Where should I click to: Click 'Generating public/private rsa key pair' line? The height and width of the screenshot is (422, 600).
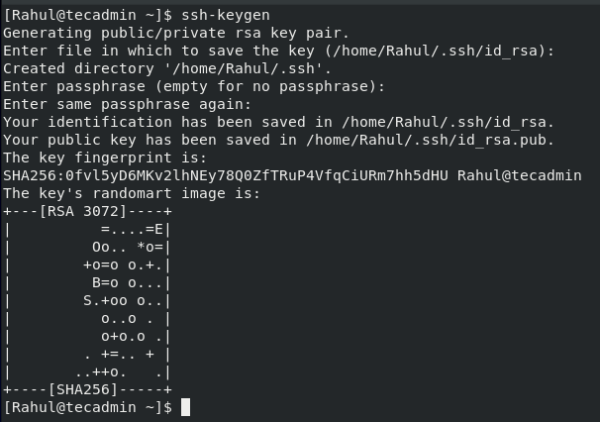click(163, 33)
